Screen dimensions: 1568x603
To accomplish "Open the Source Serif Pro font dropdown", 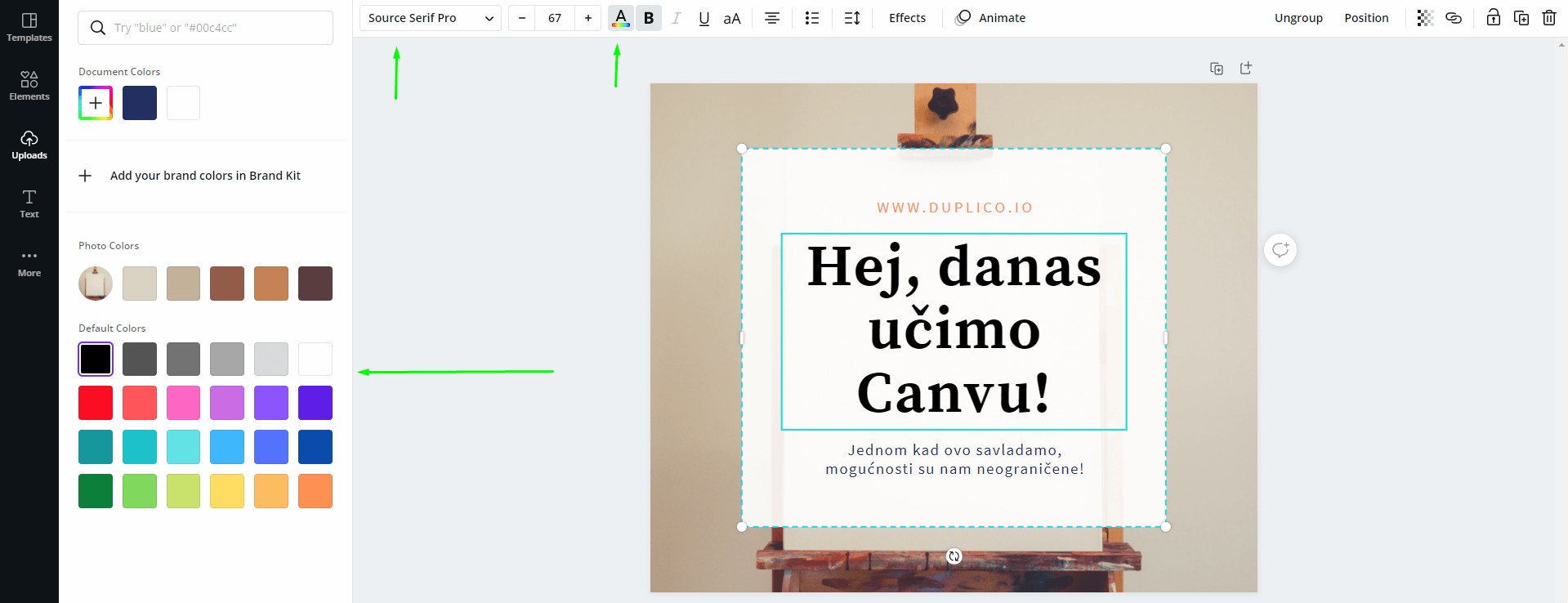I will [x=431, y=18].
